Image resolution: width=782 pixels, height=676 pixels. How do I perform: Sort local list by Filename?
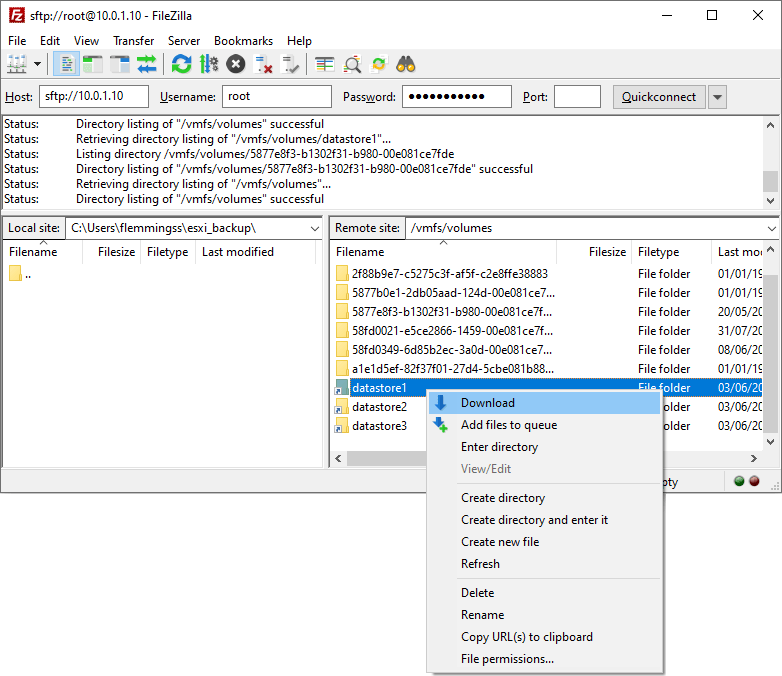(x=33, y=252)
